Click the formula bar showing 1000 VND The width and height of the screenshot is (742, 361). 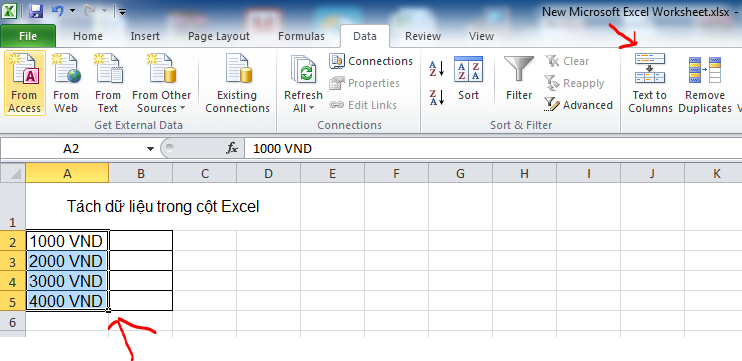[x=492, y=149]
